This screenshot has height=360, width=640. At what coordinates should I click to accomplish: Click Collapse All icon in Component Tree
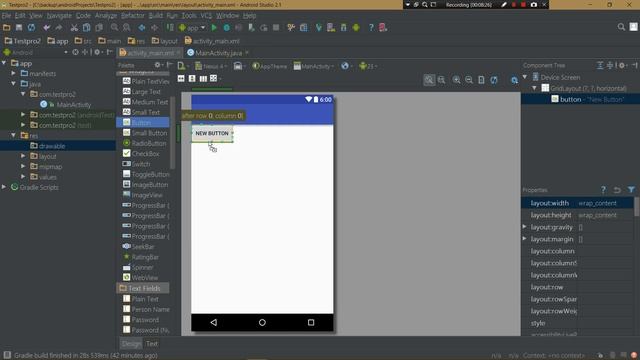click(x=610, y=65)
